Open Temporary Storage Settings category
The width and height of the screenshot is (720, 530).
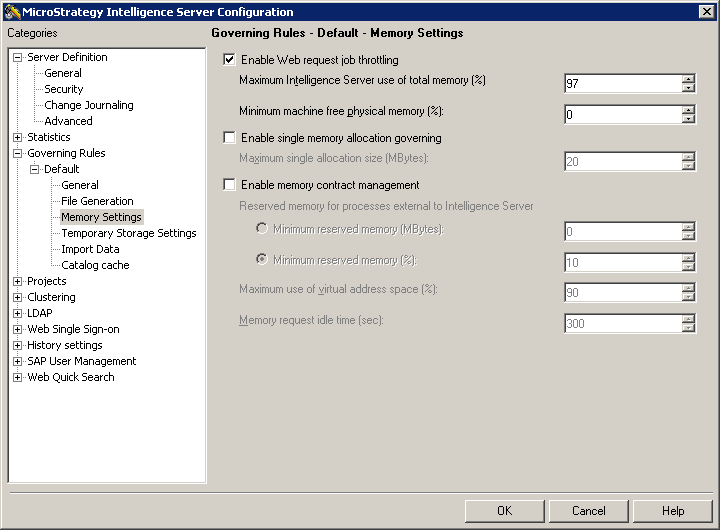(129, 233)
